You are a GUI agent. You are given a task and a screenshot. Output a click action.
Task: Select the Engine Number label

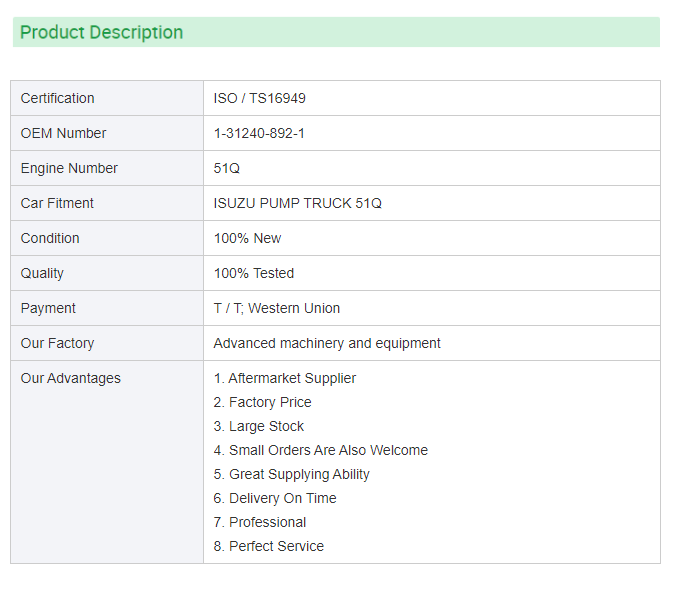69,168
